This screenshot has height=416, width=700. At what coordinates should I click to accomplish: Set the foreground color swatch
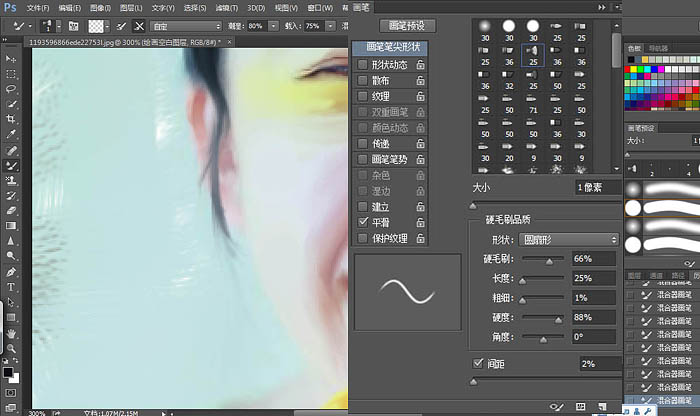[x=8, y=372]
